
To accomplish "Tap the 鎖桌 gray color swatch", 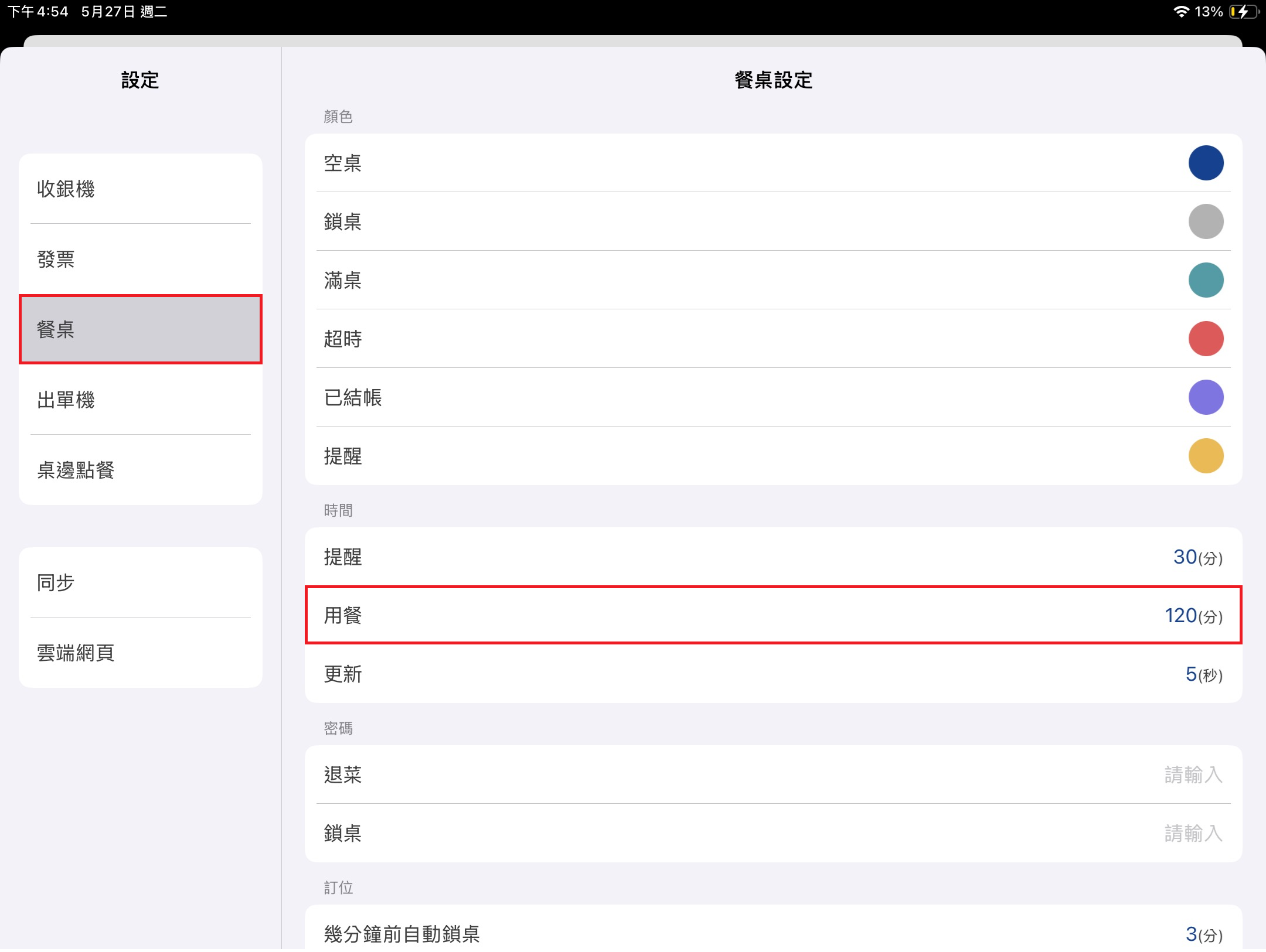I will 1206,221.
